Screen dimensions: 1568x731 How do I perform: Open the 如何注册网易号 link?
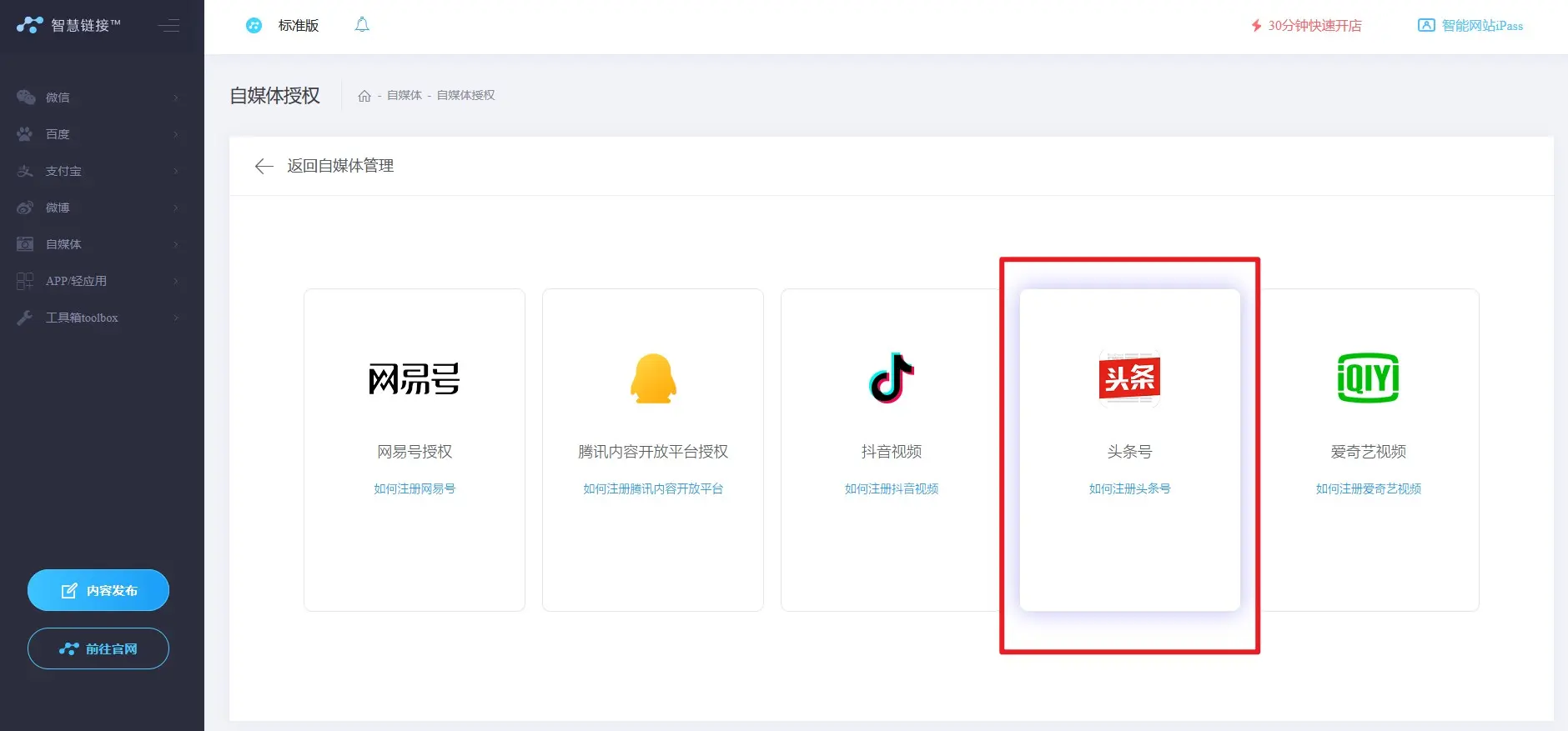coord(415,488)
